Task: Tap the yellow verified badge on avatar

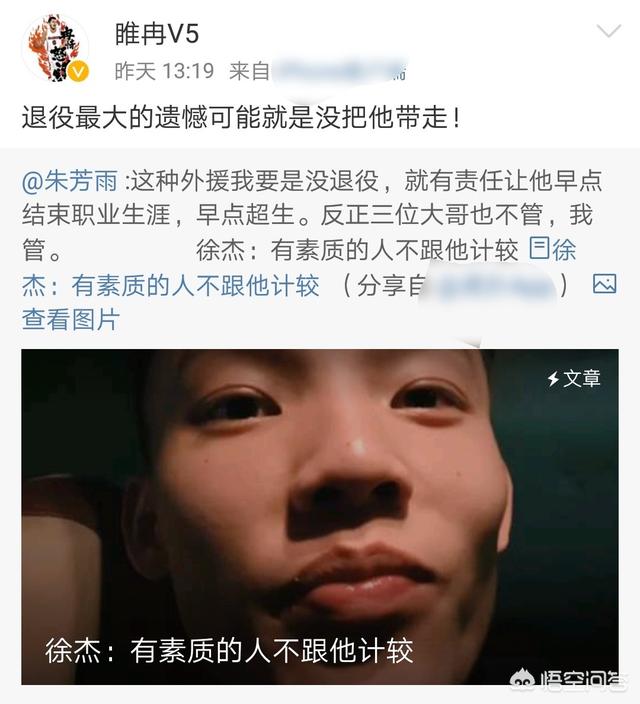Action: coord(79,72)
